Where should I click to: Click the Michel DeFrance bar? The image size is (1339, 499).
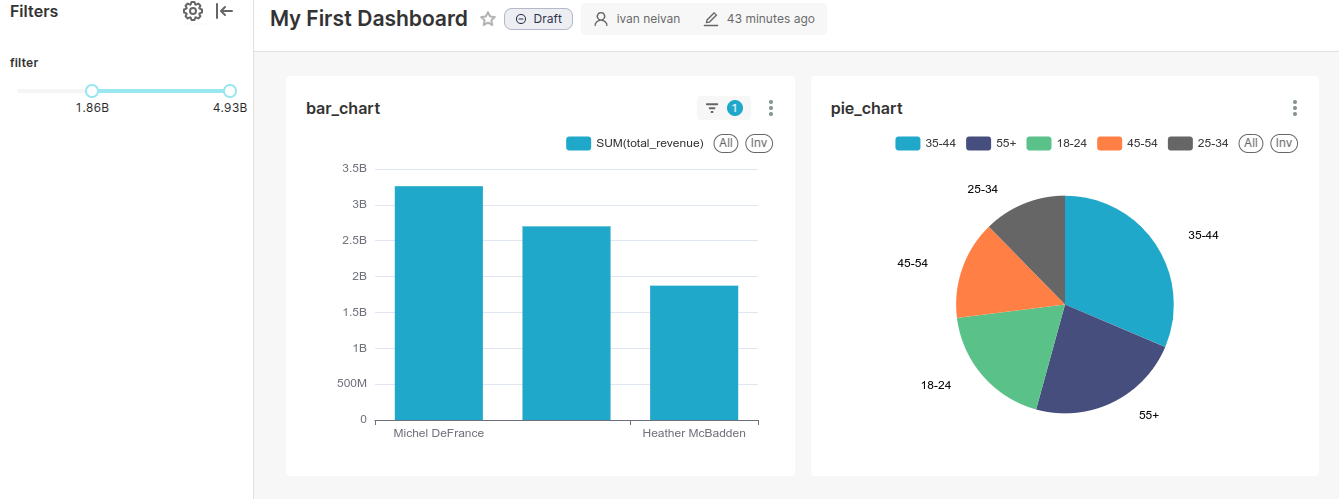tap(438, 302)
